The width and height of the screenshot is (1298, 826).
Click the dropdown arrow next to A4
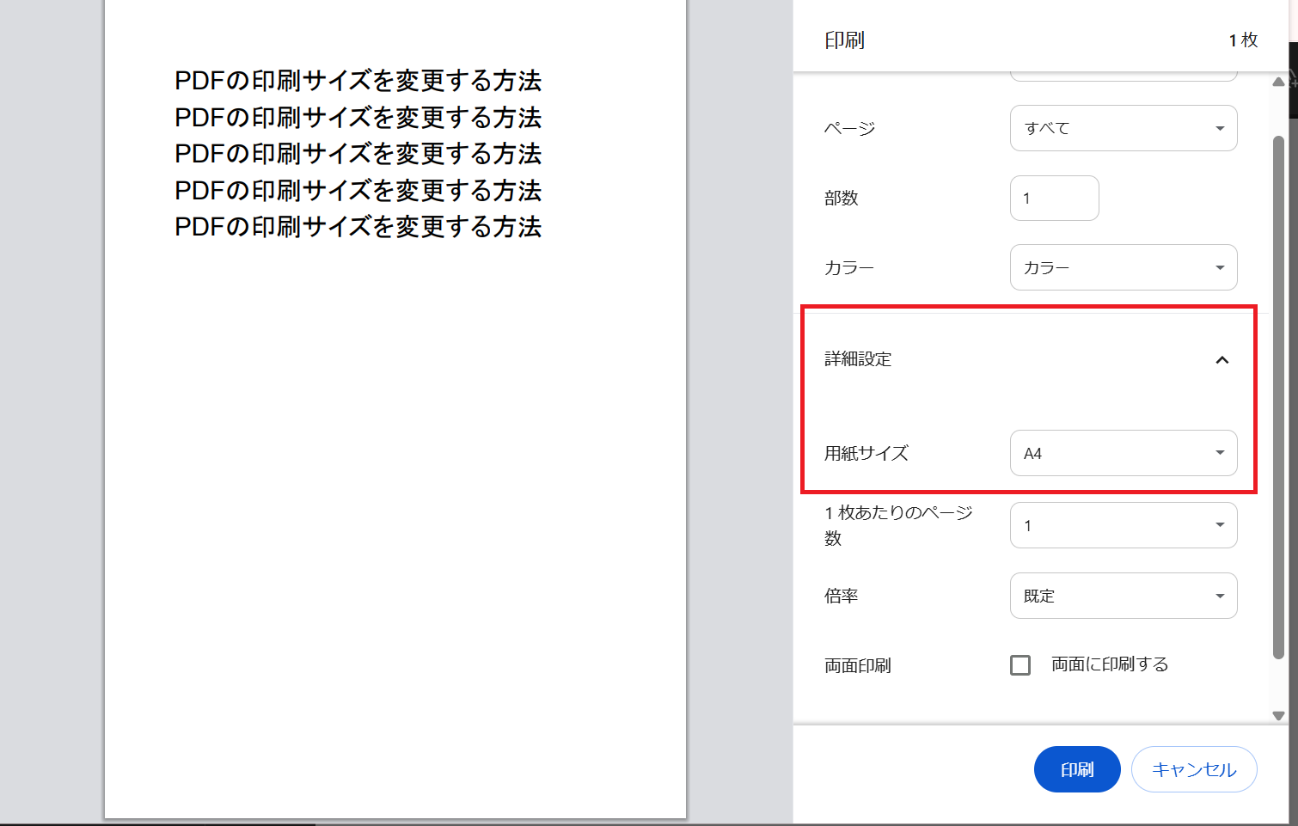(x=1219, y=453)
